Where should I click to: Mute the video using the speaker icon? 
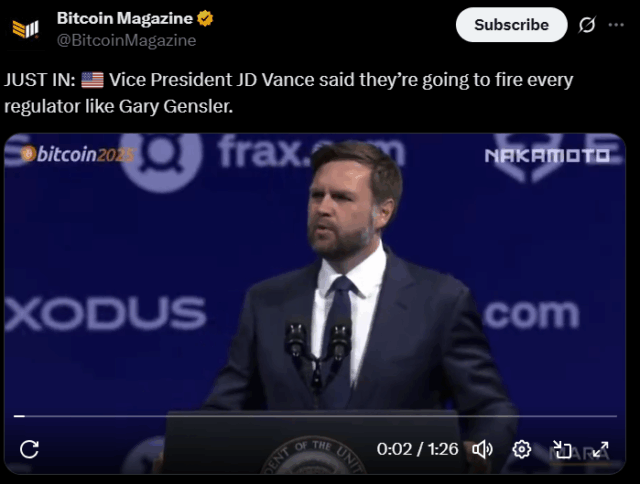[482, 449]
